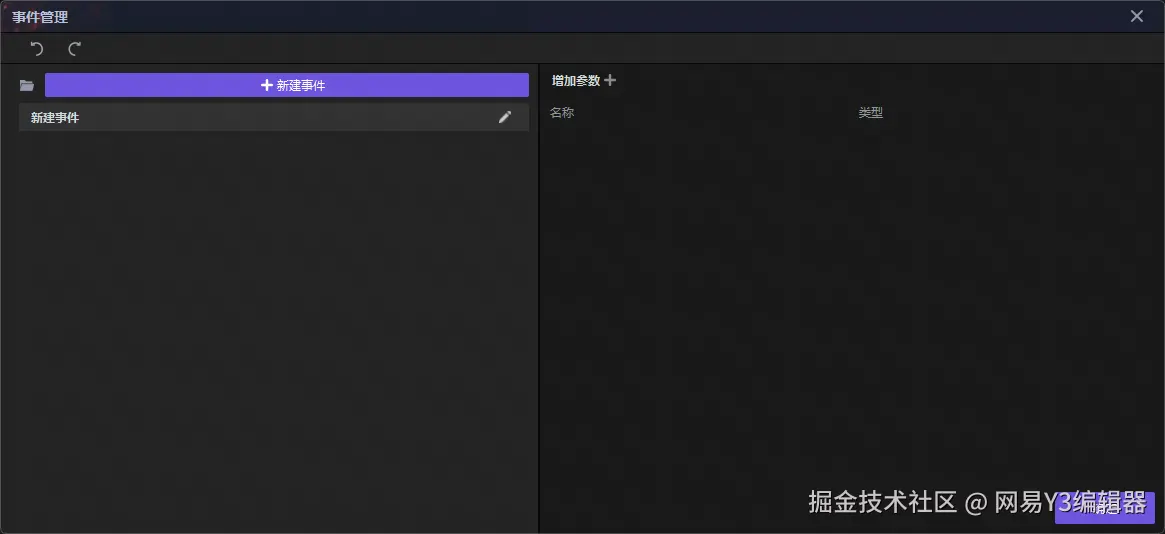
Task: Close the 事件管理 dialog with the X
Action: click(1137, 16)
